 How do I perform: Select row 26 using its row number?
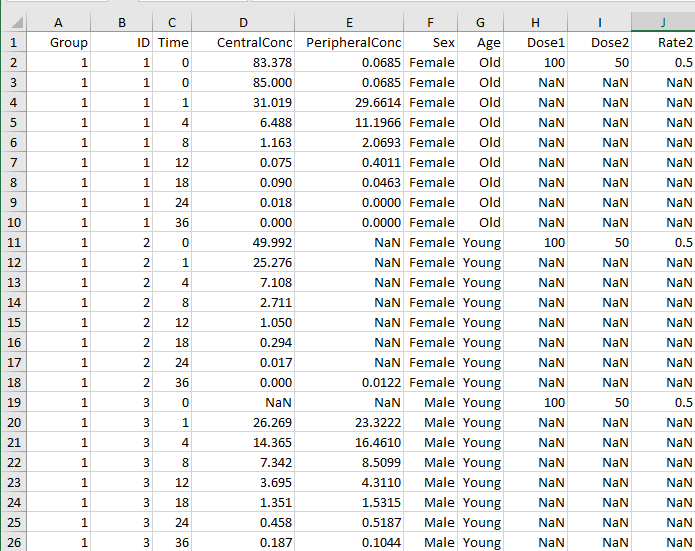[13, 543]
